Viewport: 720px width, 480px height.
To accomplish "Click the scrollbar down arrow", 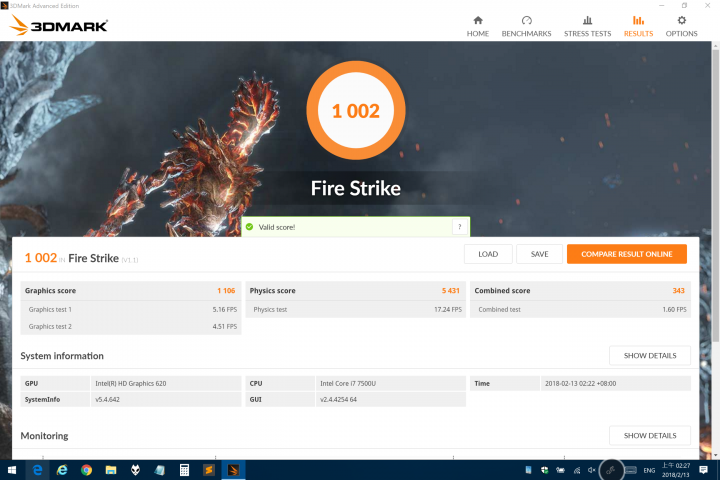I will click(715, 455).
